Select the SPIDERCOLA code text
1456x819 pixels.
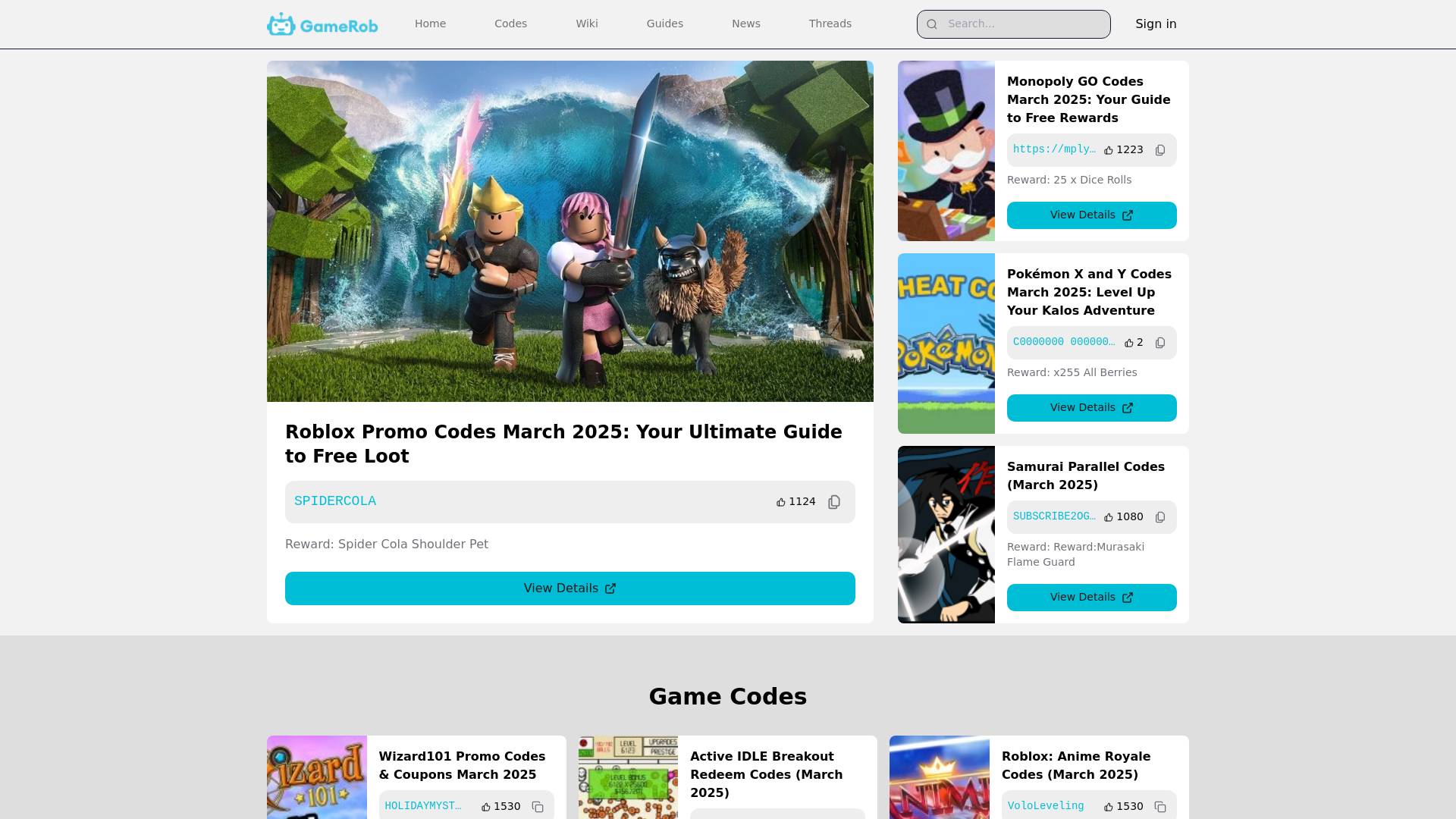335,501
